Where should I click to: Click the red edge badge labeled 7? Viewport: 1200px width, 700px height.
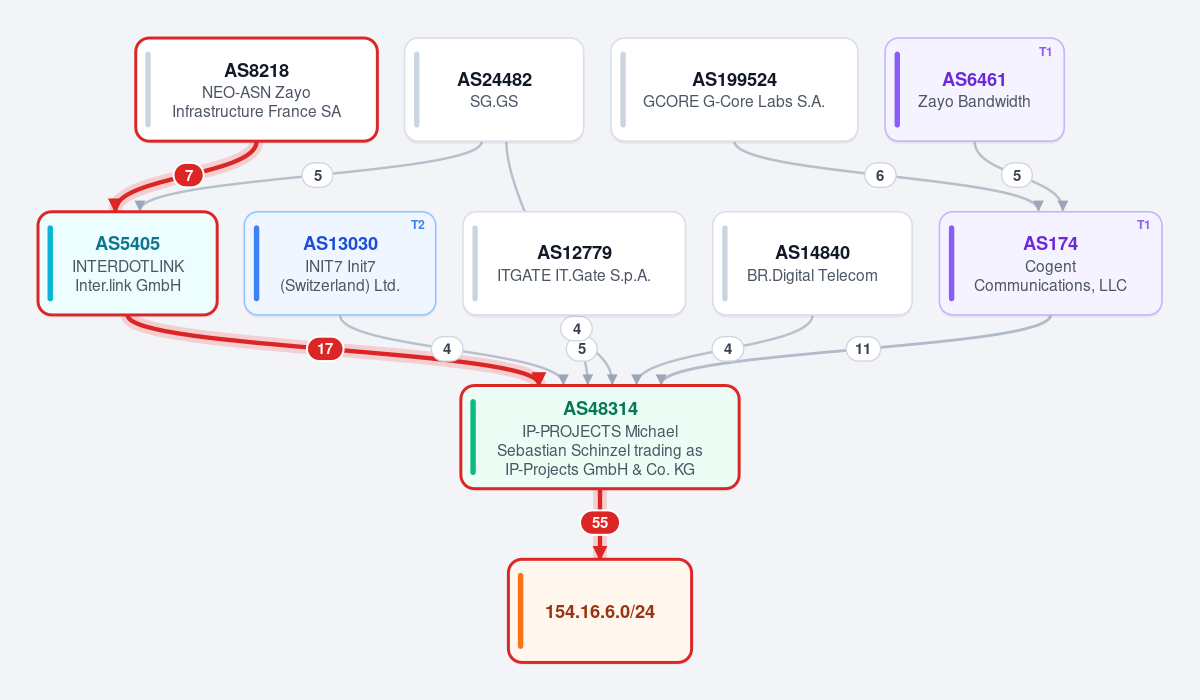click(x=189, y=175)
